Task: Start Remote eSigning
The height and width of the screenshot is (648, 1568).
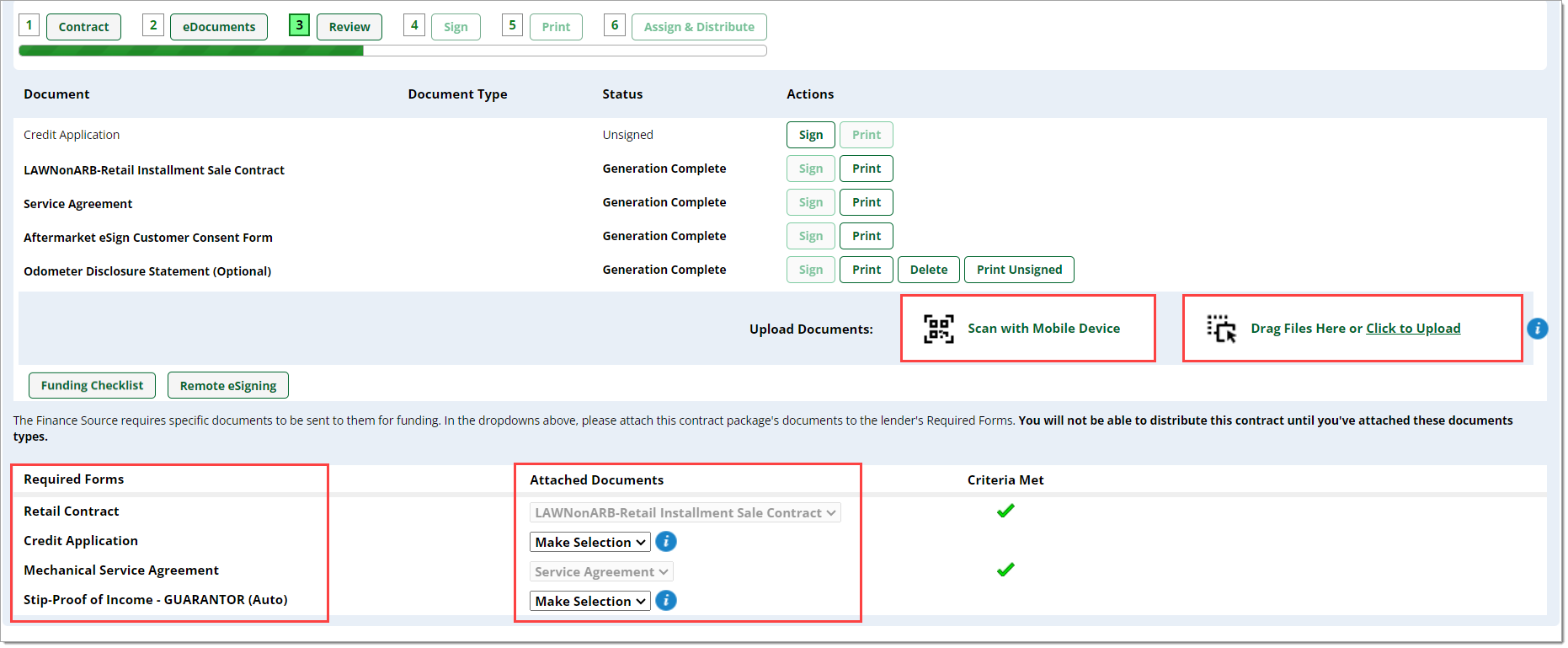Action: pos(228,385)
